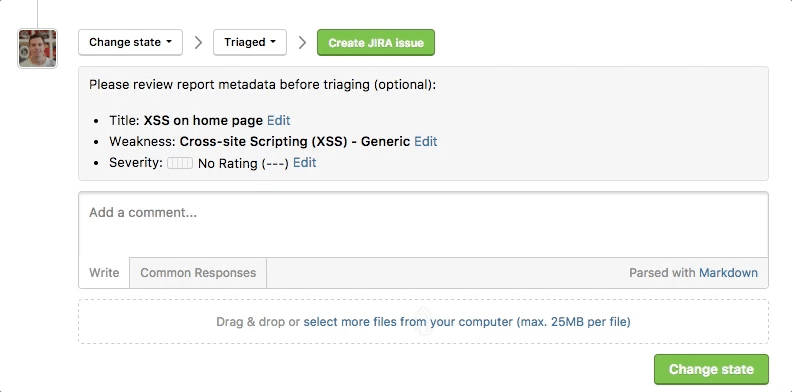Screen dimensions: 792x392
Task: Edit the Weakness field
Action: (x=426, y=141)
